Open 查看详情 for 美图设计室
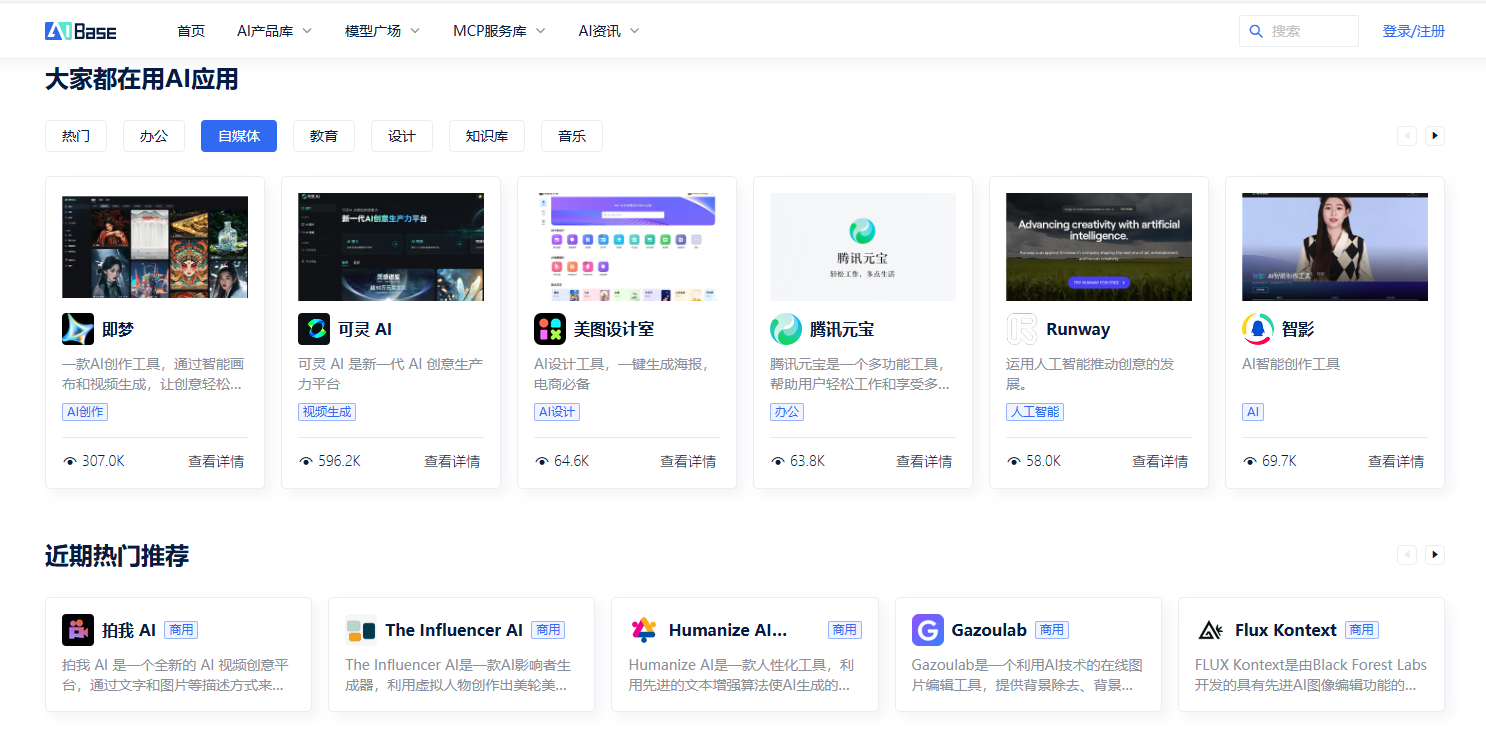1486x756 pixels. click(x=688, y=461)
